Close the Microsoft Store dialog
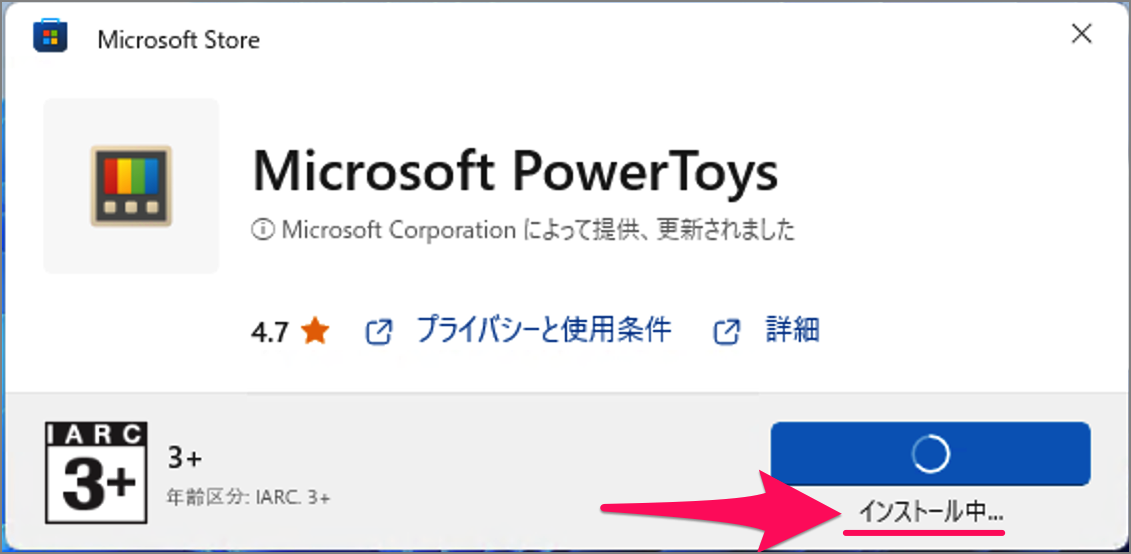Image resolution: width=1131 pixels, height=554 pixels. click(x=1081, y=34)
